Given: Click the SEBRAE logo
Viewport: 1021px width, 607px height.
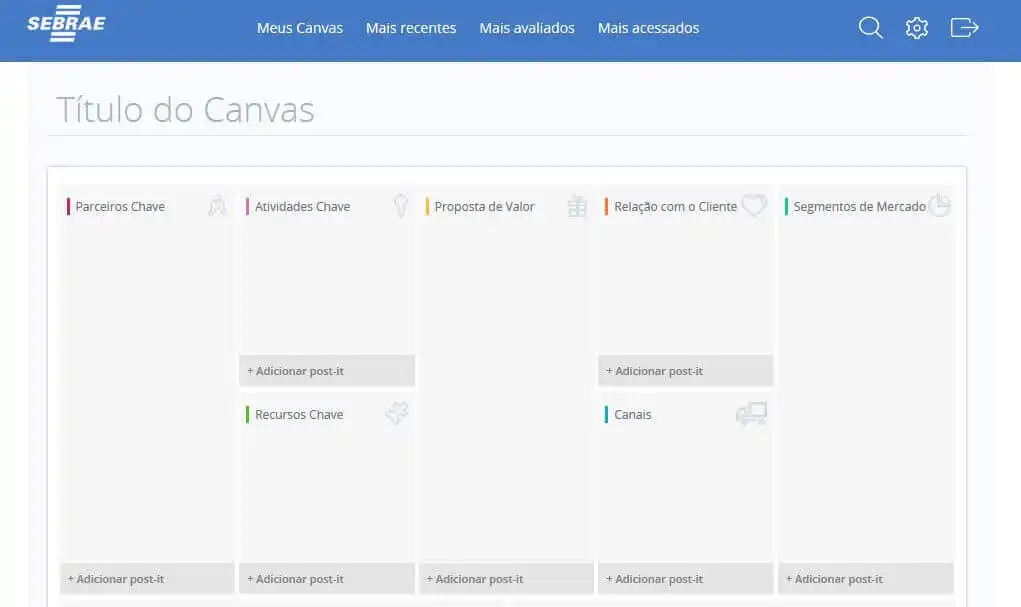Looking at the screenshot, I should (x=65, y=25).
